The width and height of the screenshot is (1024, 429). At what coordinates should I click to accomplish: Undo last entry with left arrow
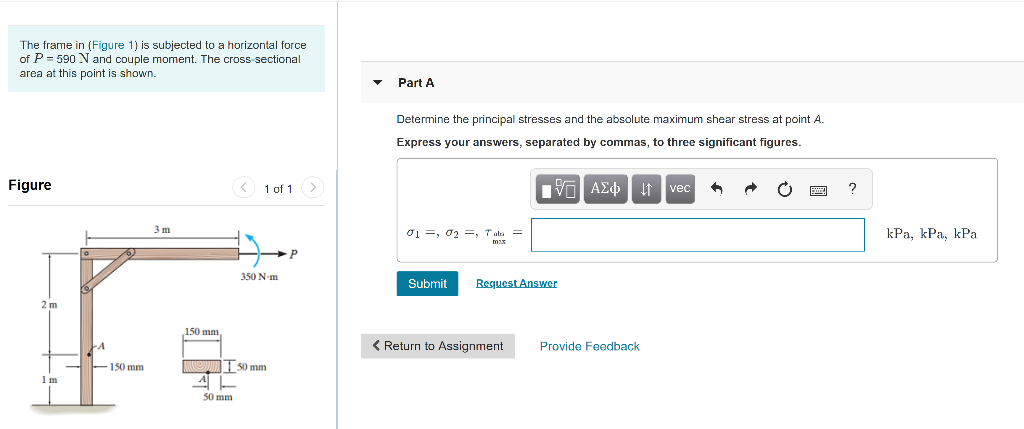(716, 189)
